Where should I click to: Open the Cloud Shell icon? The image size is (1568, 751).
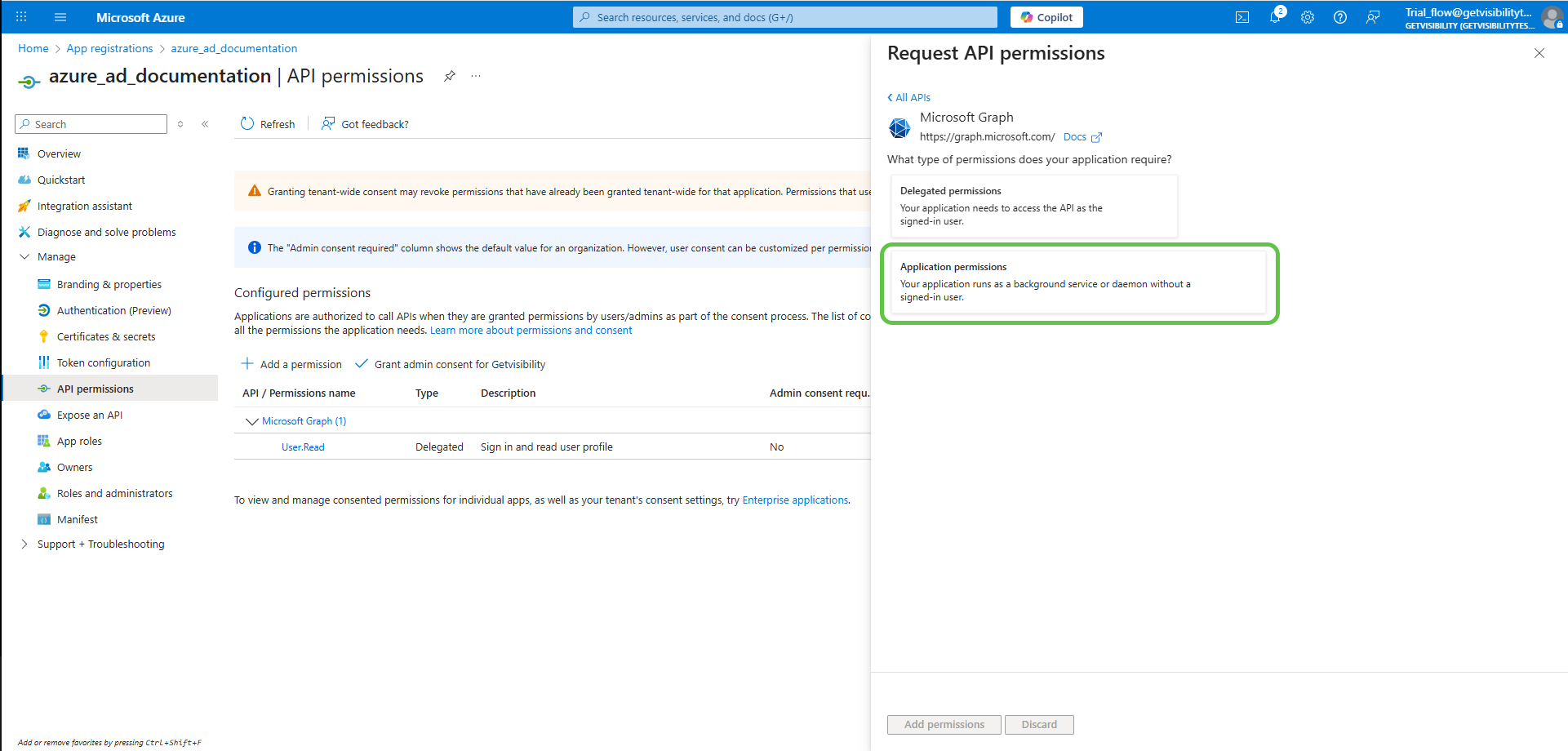[1242, 17]
